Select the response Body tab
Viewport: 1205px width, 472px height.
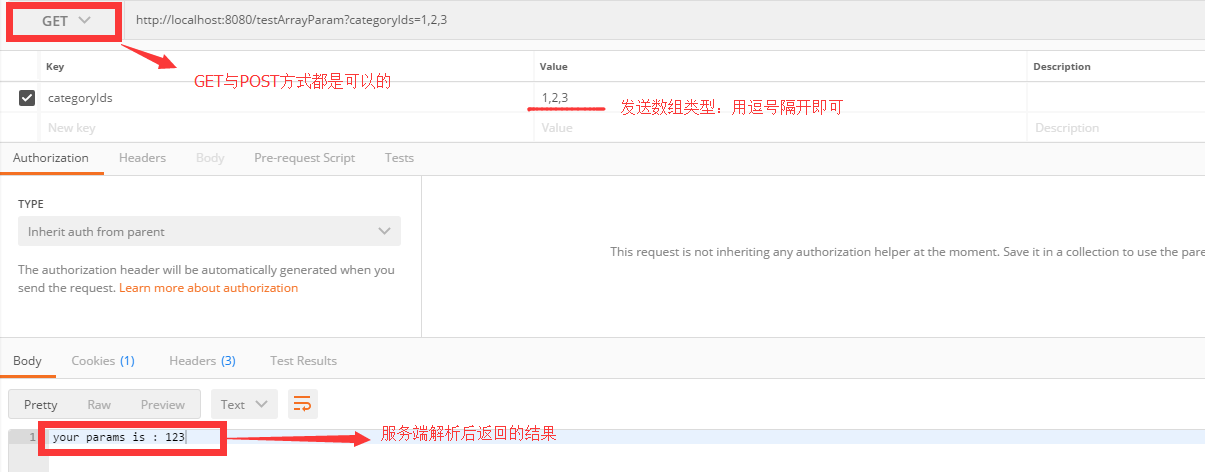point(27,361)
